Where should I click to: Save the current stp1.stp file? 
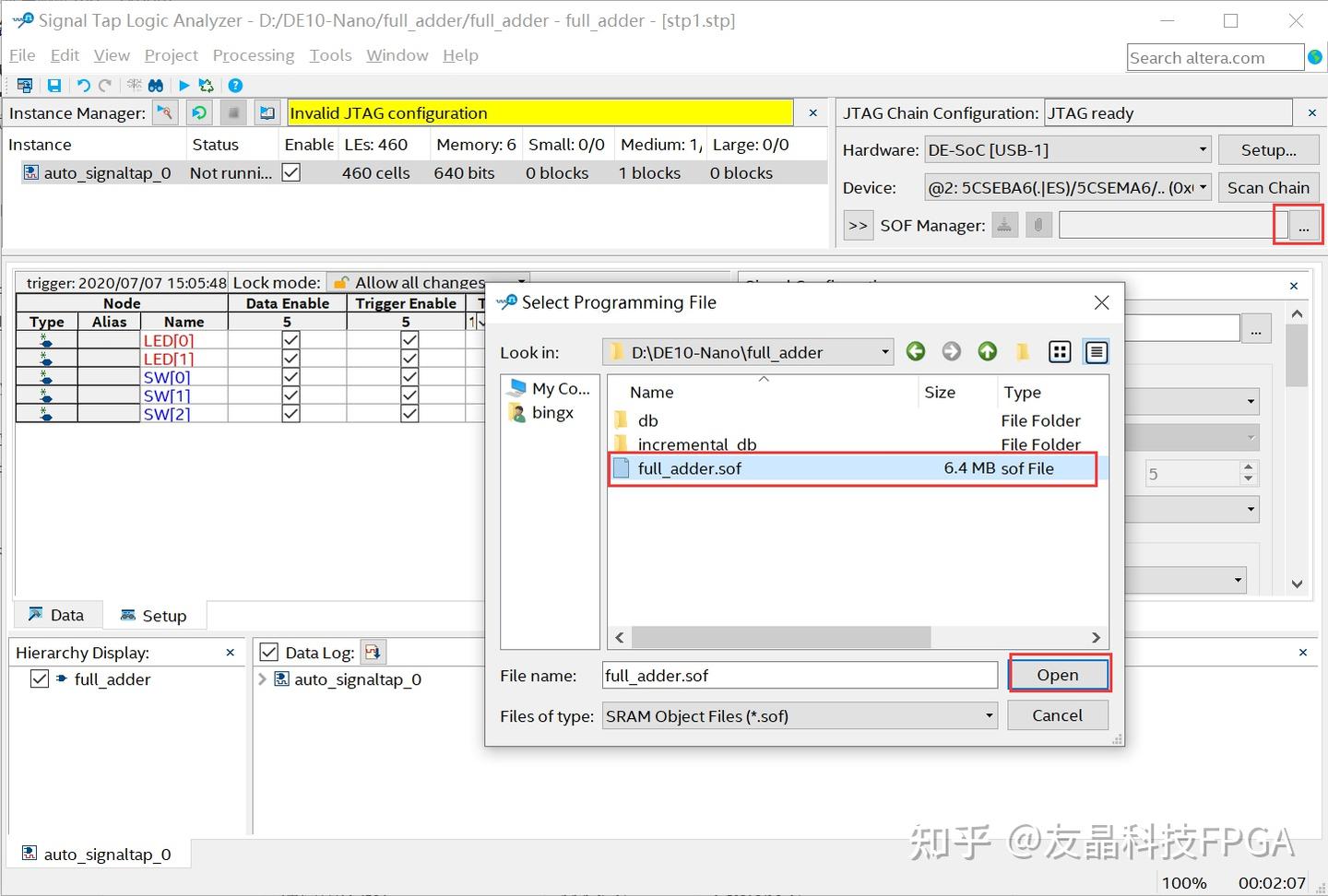point(54,85)
